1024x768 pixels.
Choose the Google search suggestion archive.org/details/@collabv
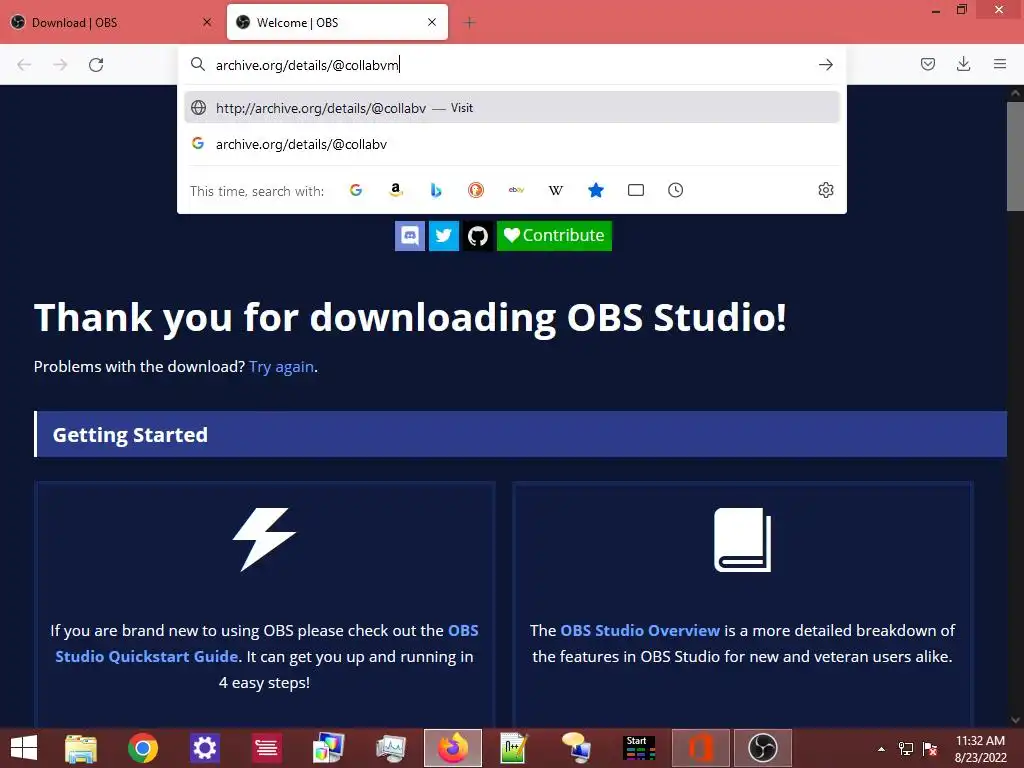pos(511,144)
